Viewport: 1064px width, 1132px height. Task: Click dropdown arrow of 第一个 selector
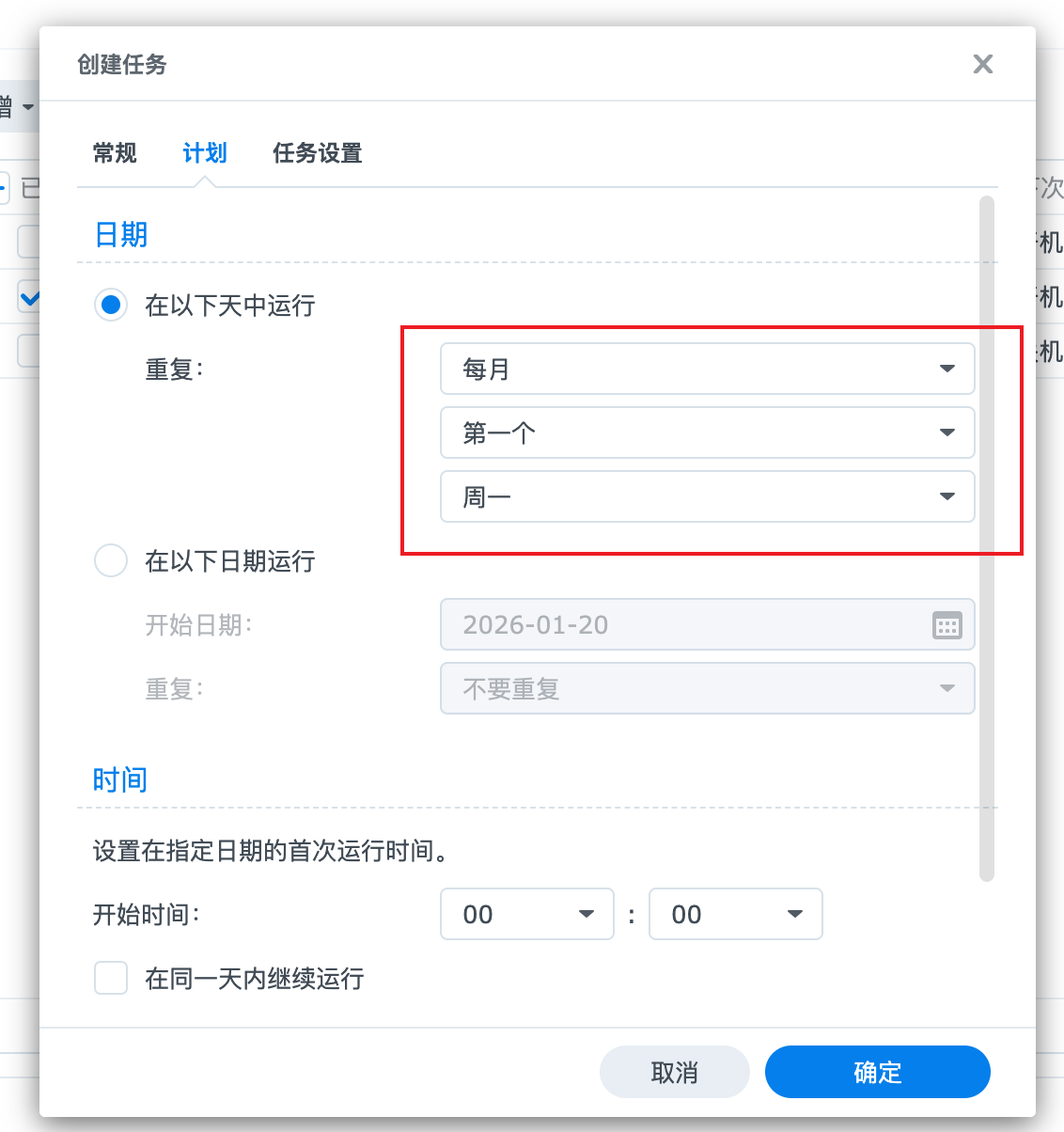tap(947, 432)
